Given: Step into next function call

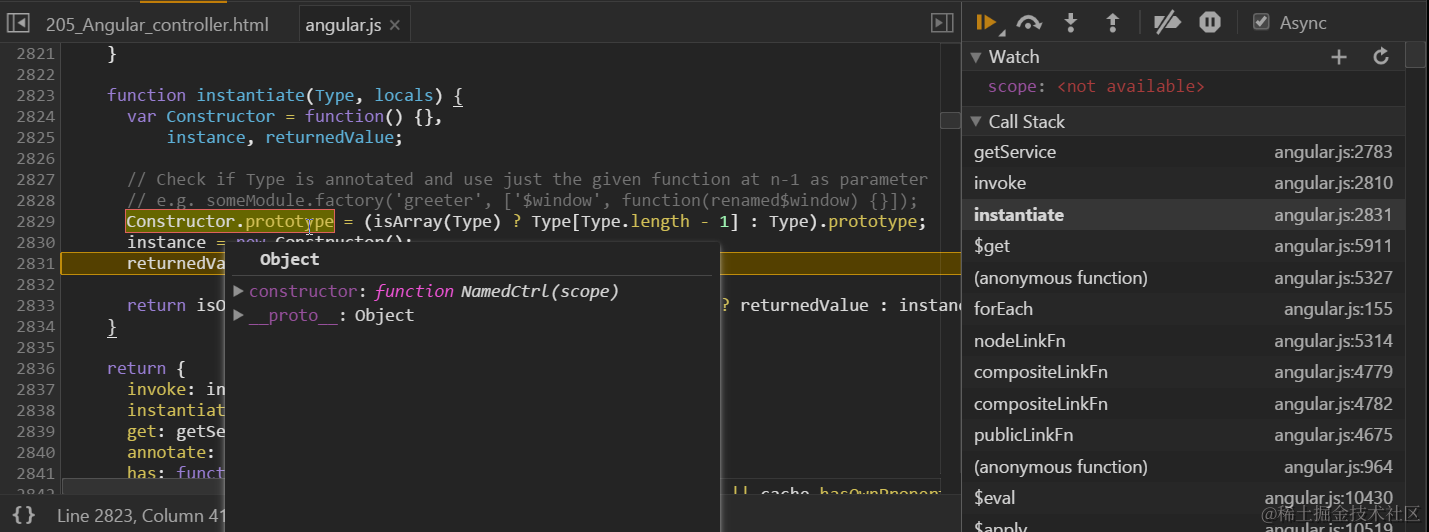Looking at the screenshot, I should pos(1071,22).
